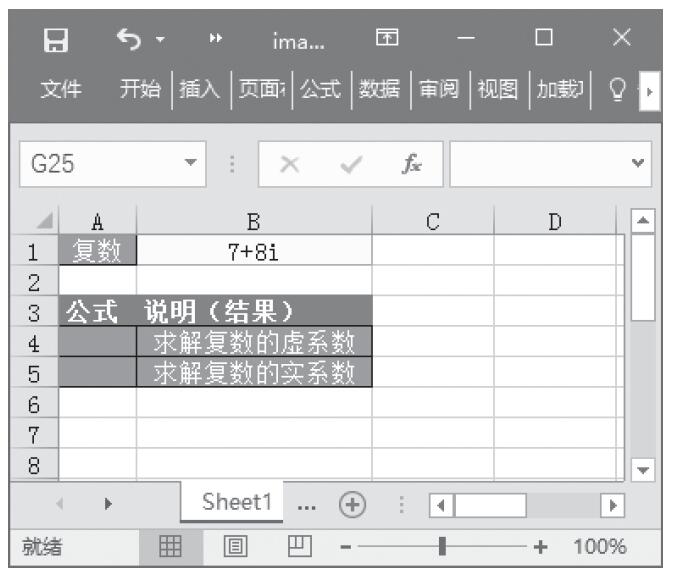Viewport: 675px width, 574px height.
Task: Open the Name Box dropdown arrow
Action: [x=189, y=164]
